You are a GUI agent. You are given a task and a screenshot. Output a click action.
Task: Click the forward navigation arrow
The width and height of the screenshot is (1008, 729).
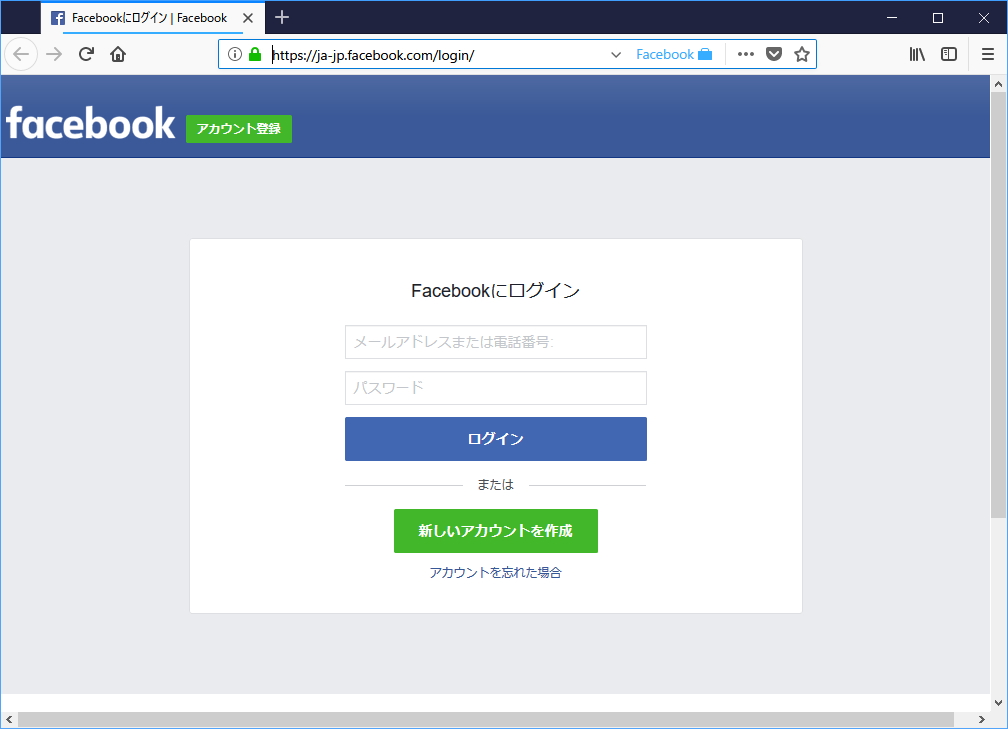[52, 54]
